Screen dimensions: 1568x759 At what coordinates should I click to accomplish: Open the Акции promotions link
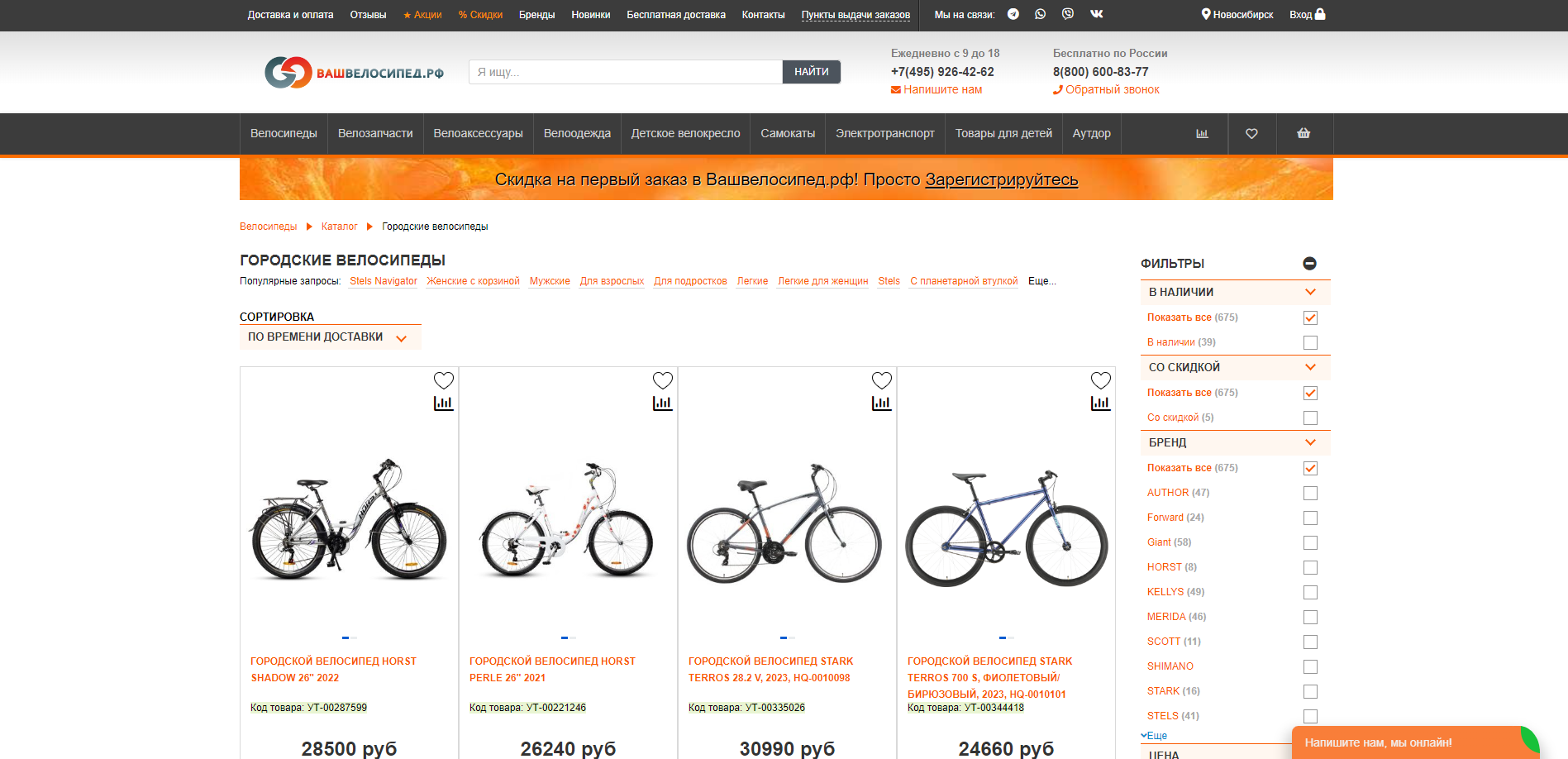tap(422, 15)
